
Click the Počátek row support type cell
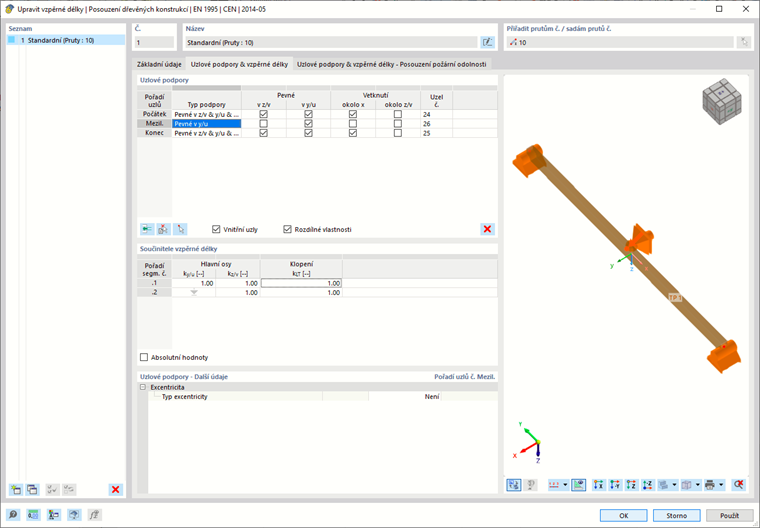click(207, 114)
